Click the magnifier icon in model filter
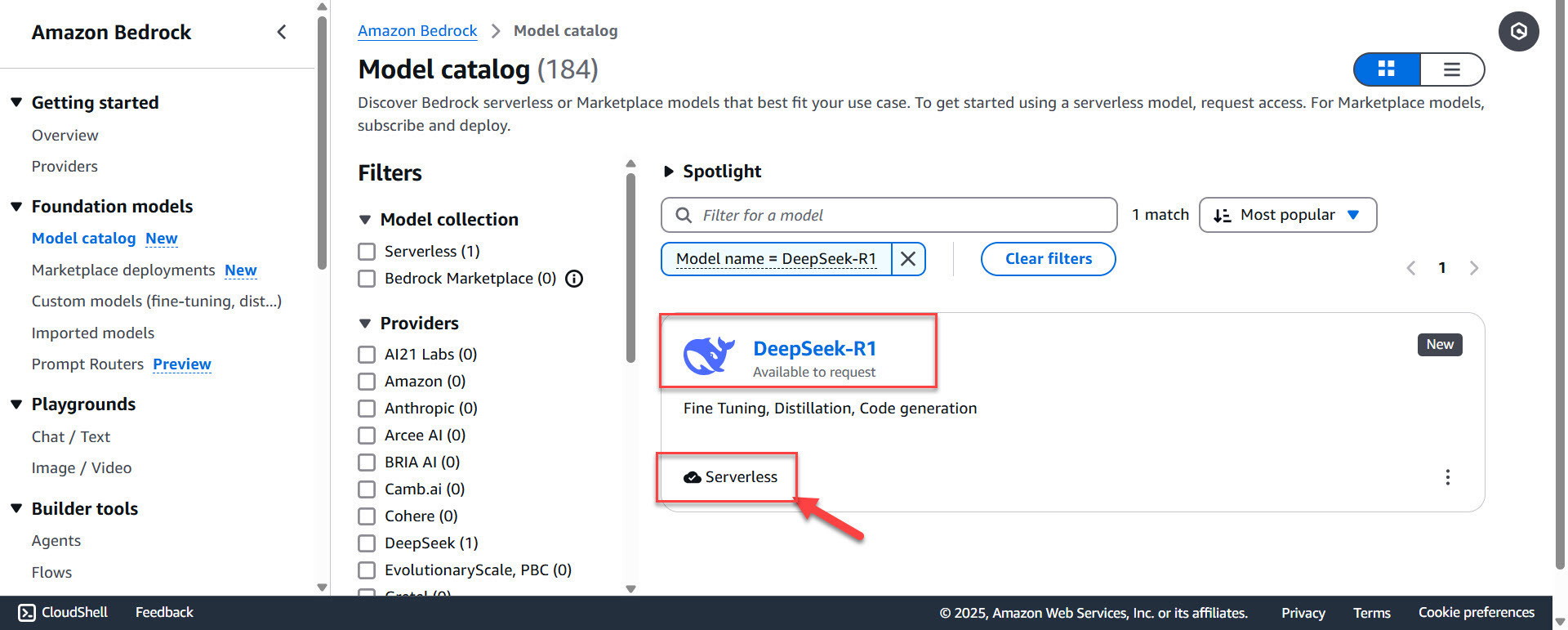 (x=684, y=215)
